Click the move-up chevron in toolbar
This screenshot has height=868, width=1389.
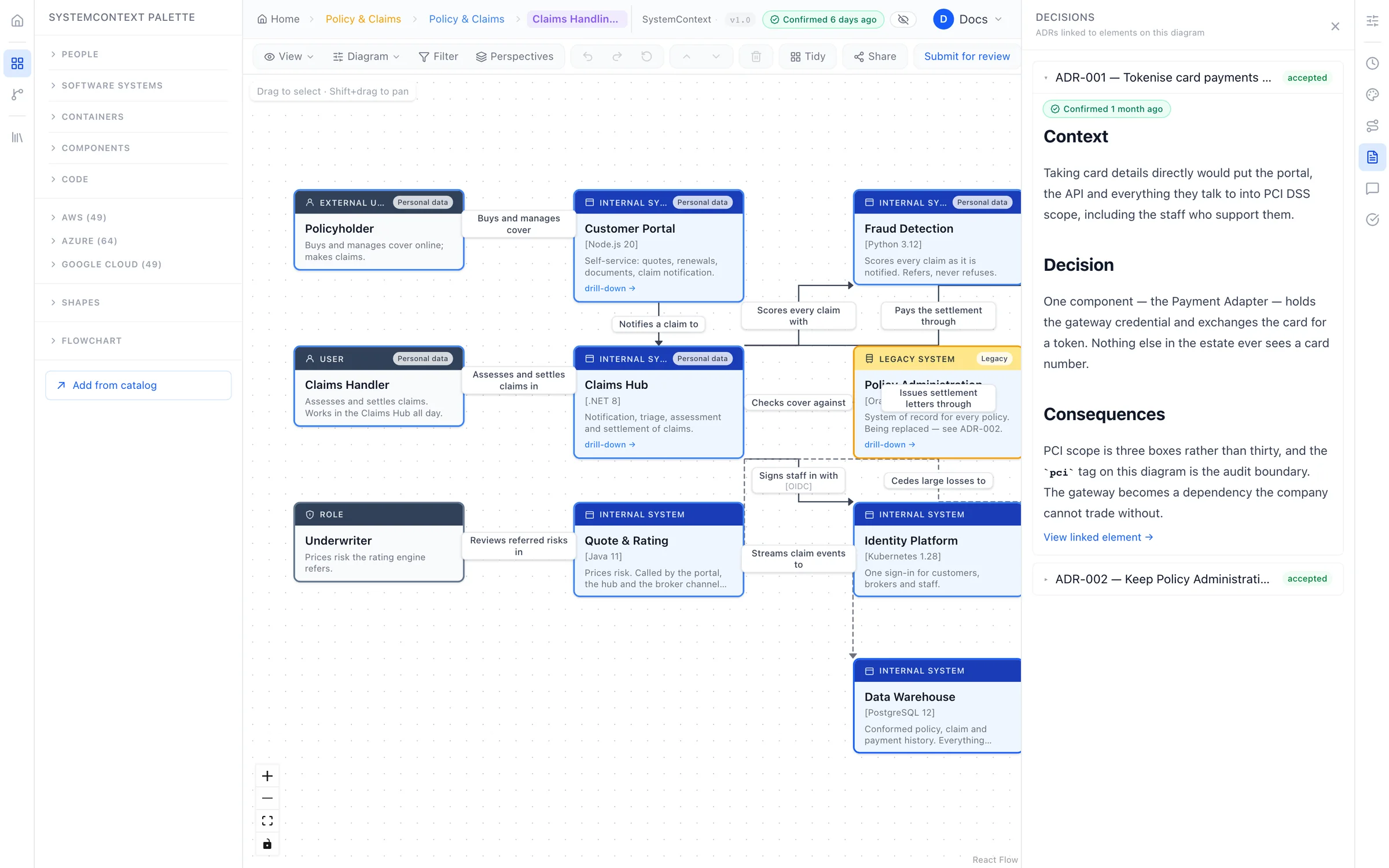[x=686, y=56]
